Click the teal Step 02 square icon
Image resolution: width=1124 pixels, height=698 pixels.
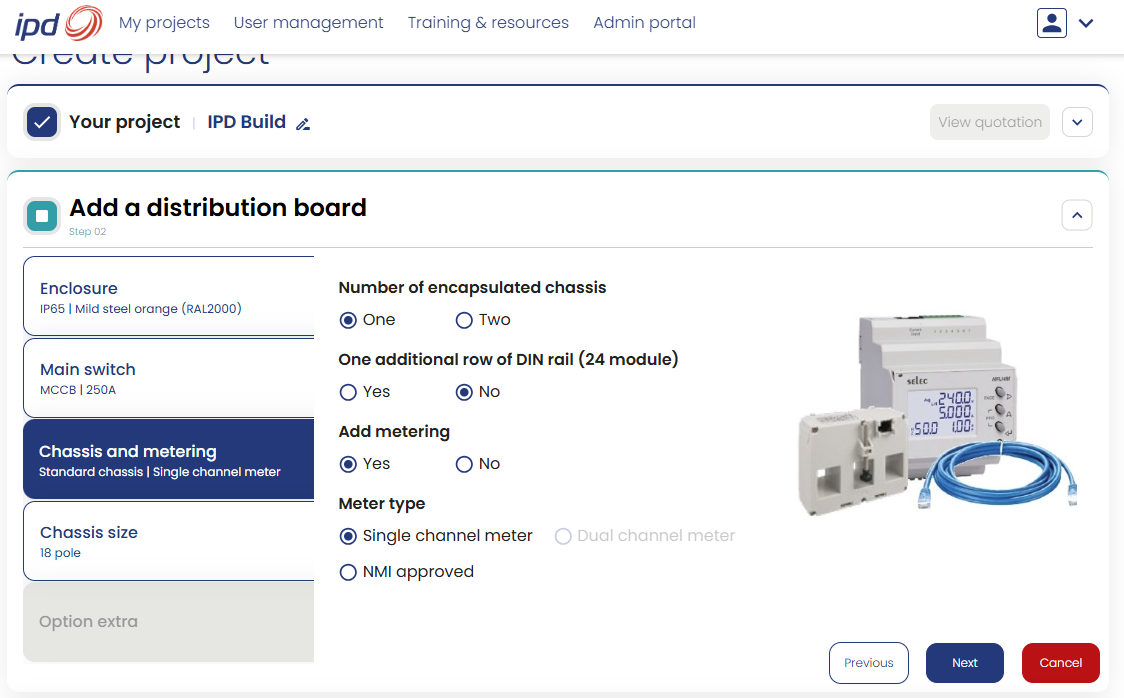point(42,216)
